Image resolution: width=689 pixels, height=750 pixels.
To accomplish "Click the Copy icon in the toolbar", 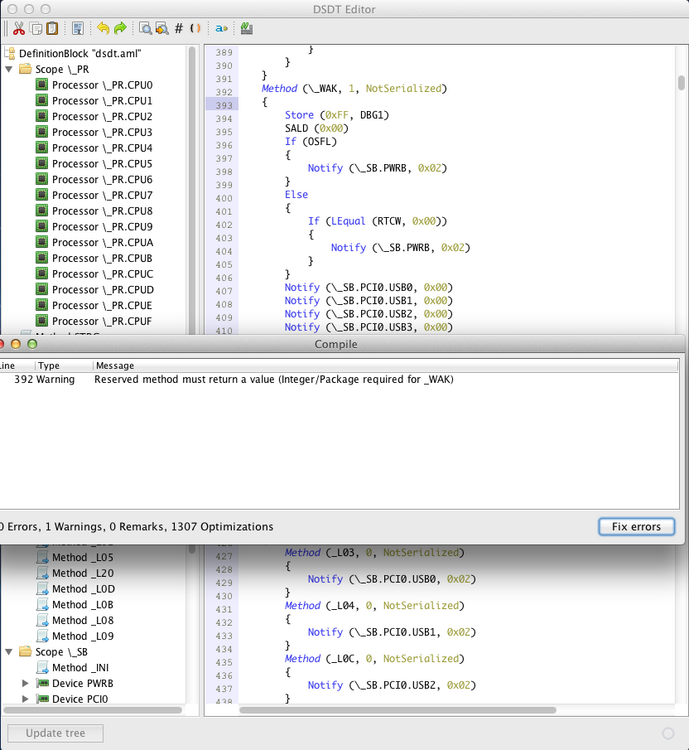I will coord(35,29).
